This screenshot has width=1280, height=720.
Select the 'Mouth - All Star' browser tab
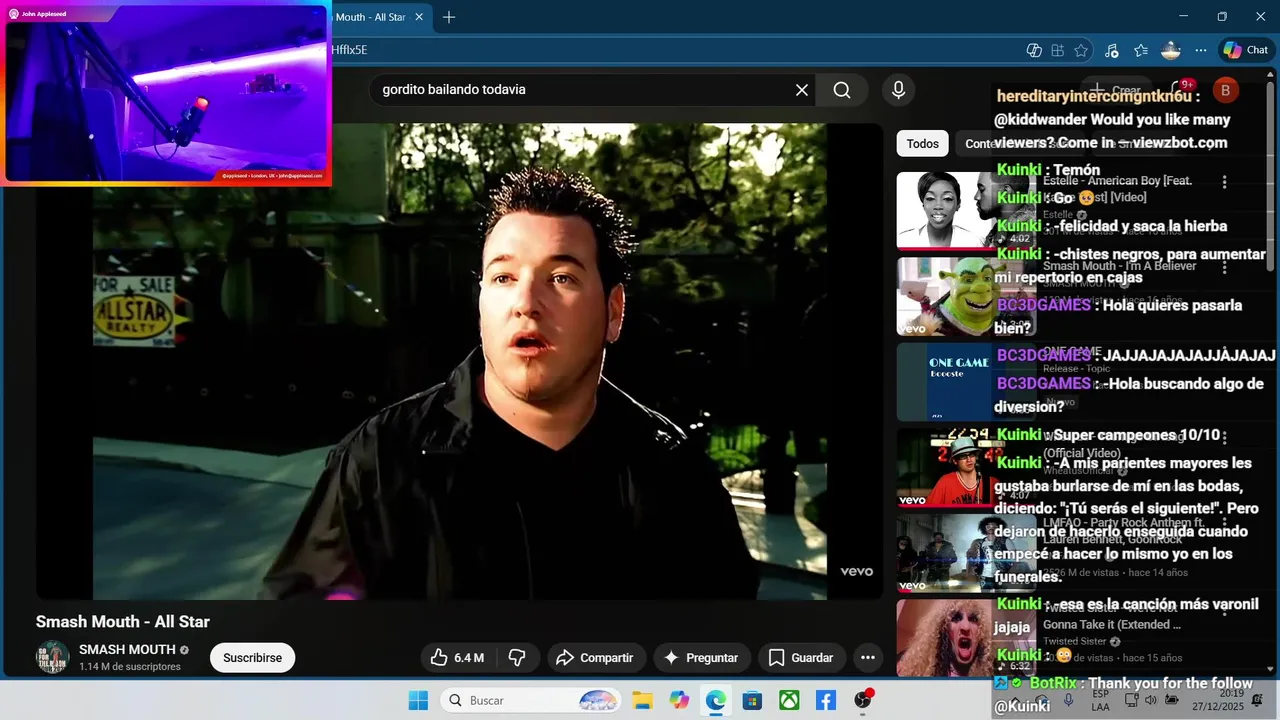(x=370, y=17)
